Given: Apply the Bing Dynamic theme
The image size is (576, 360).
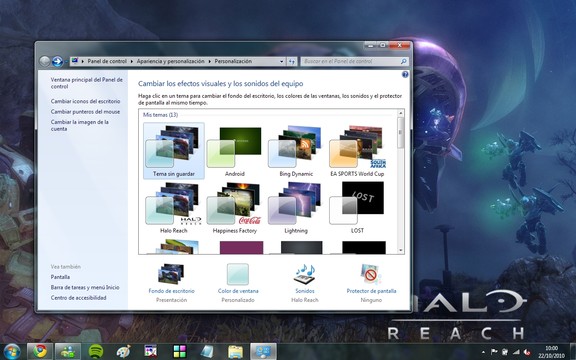Looking at the screenshot, I should click(296, 151).
